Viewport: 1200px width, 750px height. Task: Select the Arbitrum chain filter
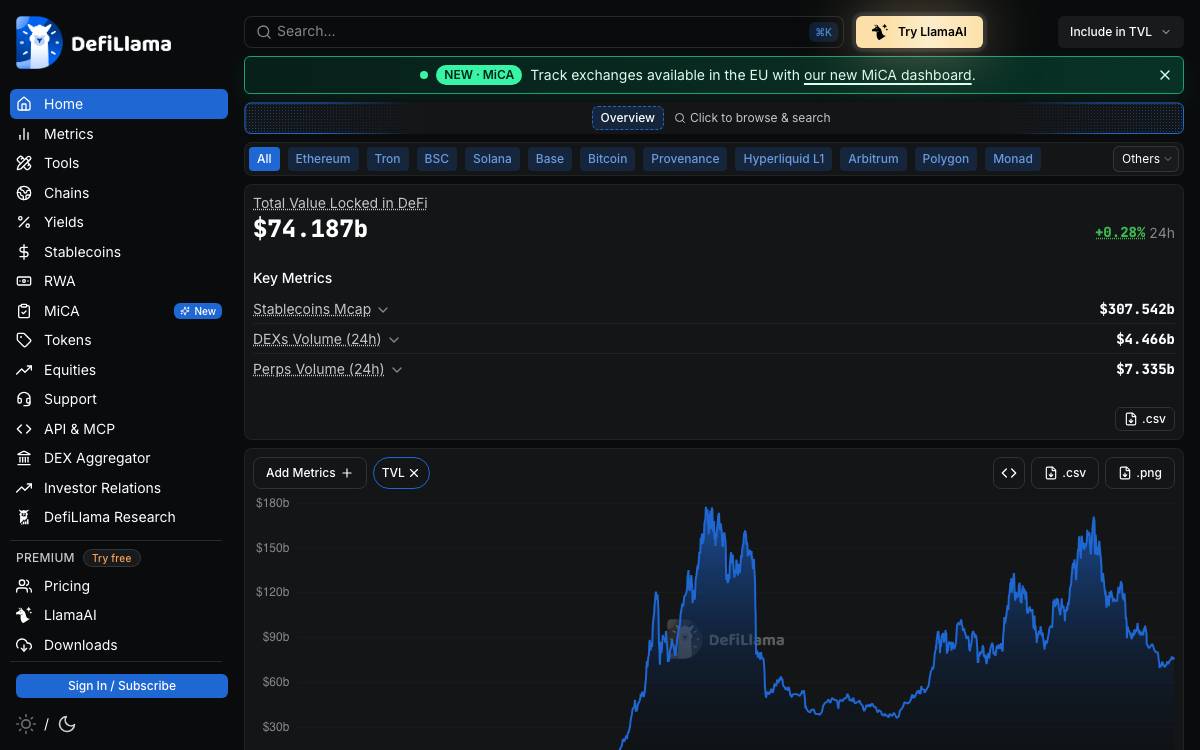click(x=873, y=159)
